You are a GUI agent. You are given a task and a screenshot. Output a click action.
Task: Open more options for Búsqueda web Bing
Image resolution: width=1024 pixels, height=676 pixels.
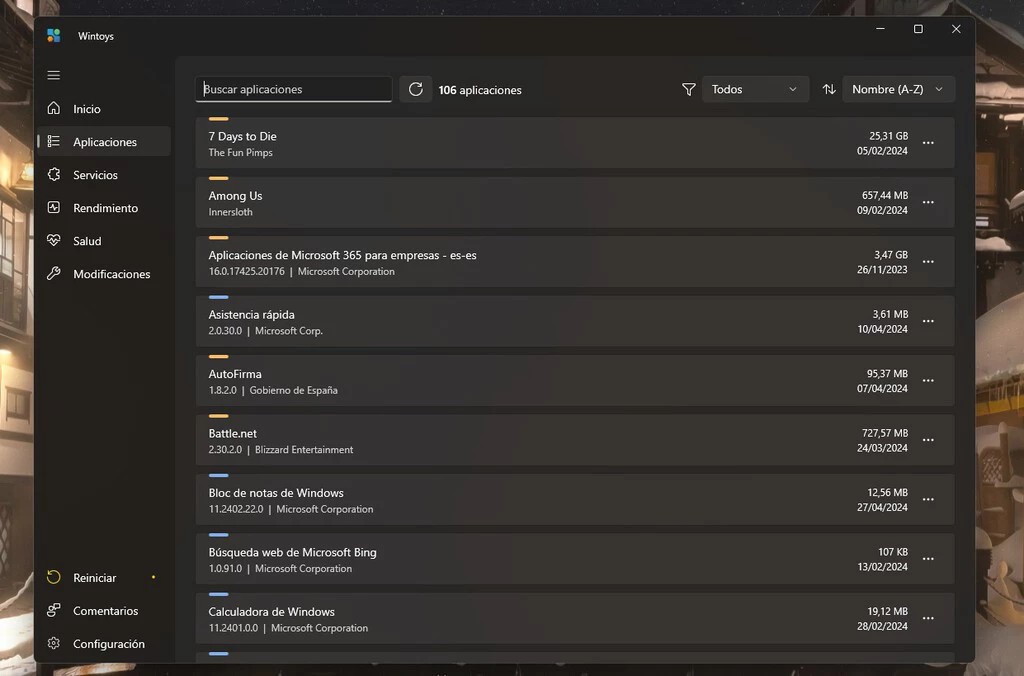pos(928,559)
